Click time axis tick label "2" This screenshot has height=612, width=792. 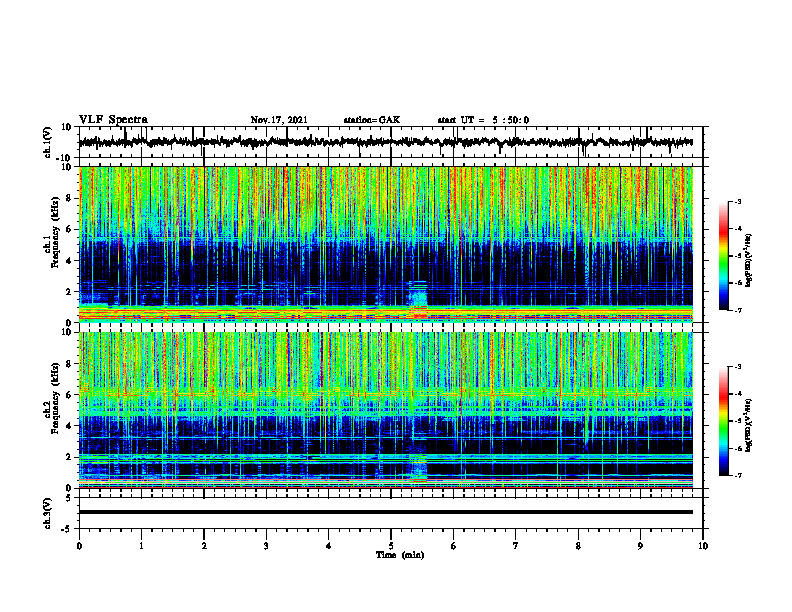coord(204,546)
